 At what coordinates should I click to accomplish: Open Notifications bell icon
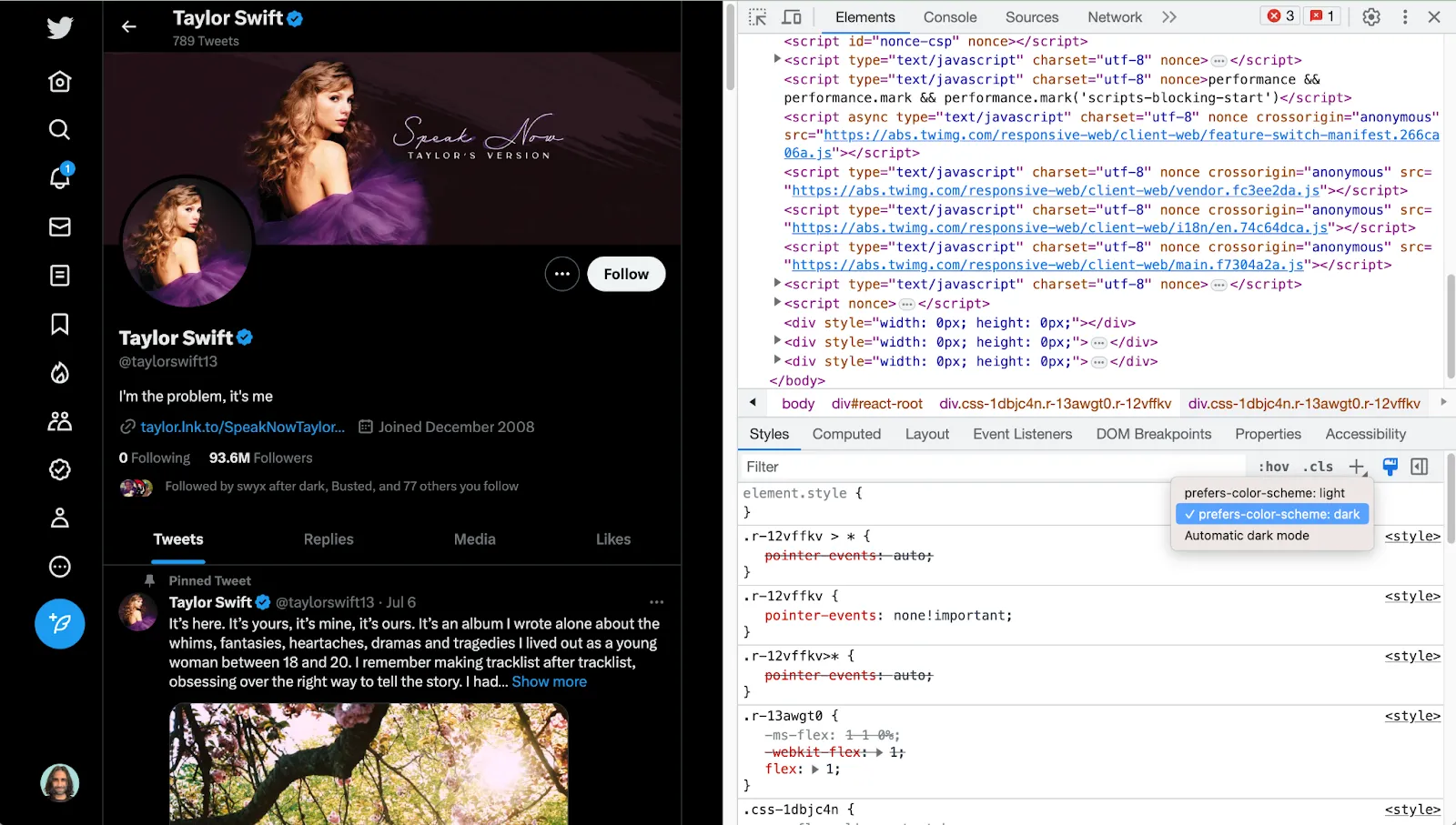(60, 177)
